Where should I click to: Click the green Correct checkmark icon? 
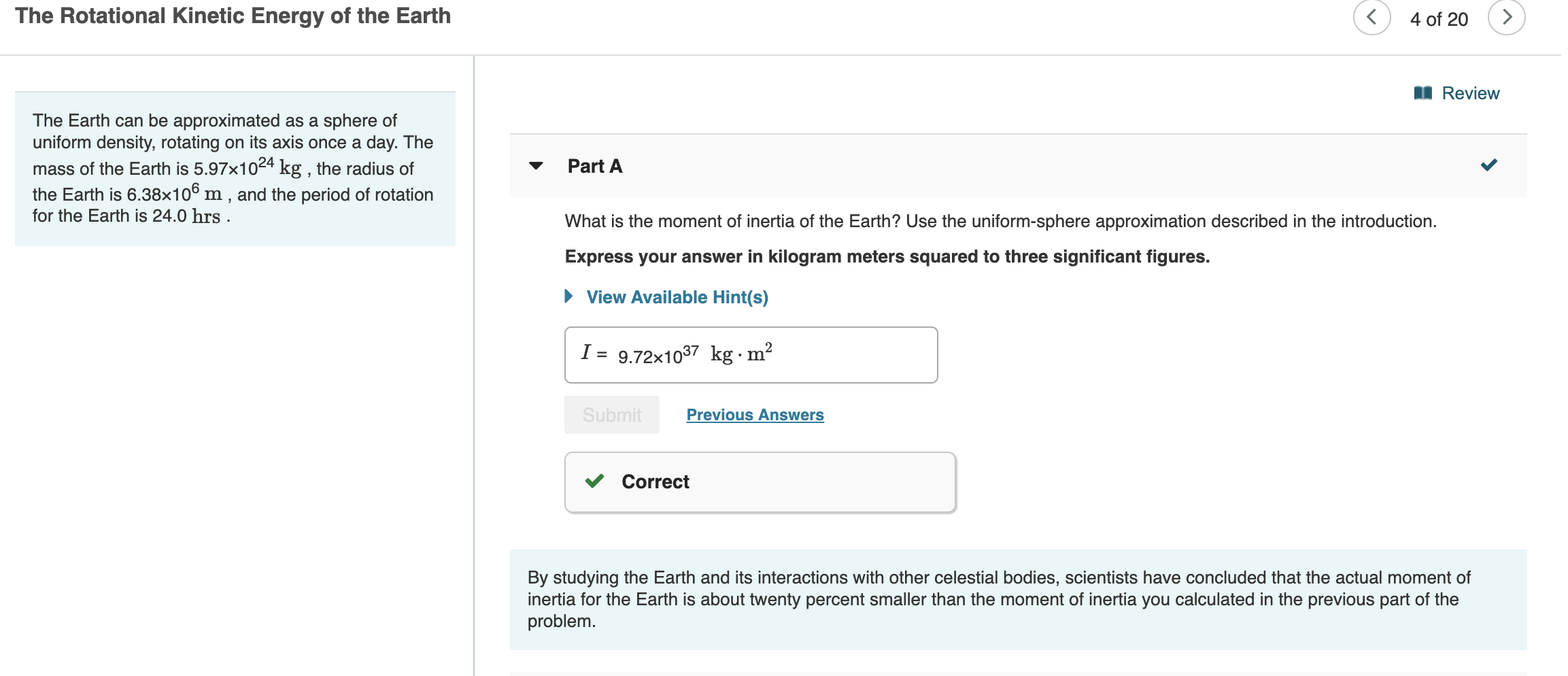pyautogui.click(x=594, y=481)
